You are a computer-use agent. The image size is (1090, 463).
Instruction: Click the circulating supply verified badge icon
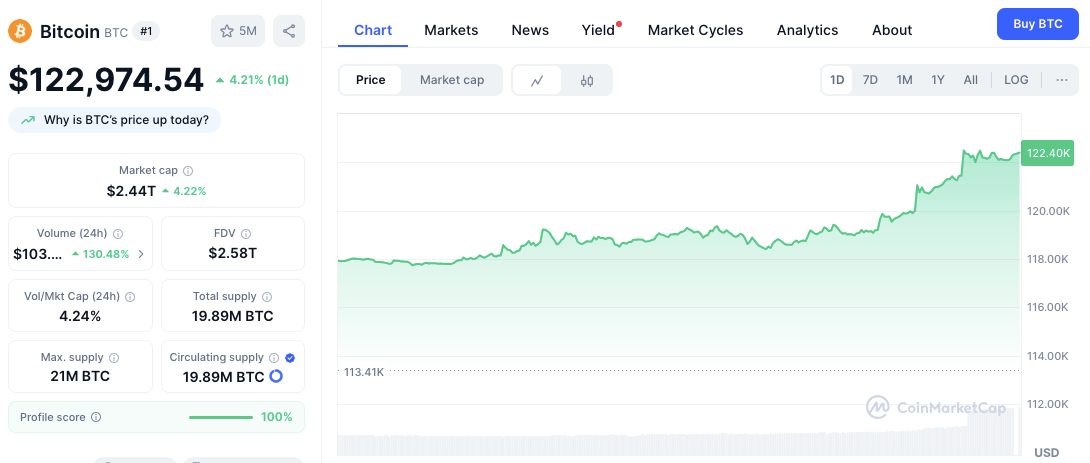point(290,357)
